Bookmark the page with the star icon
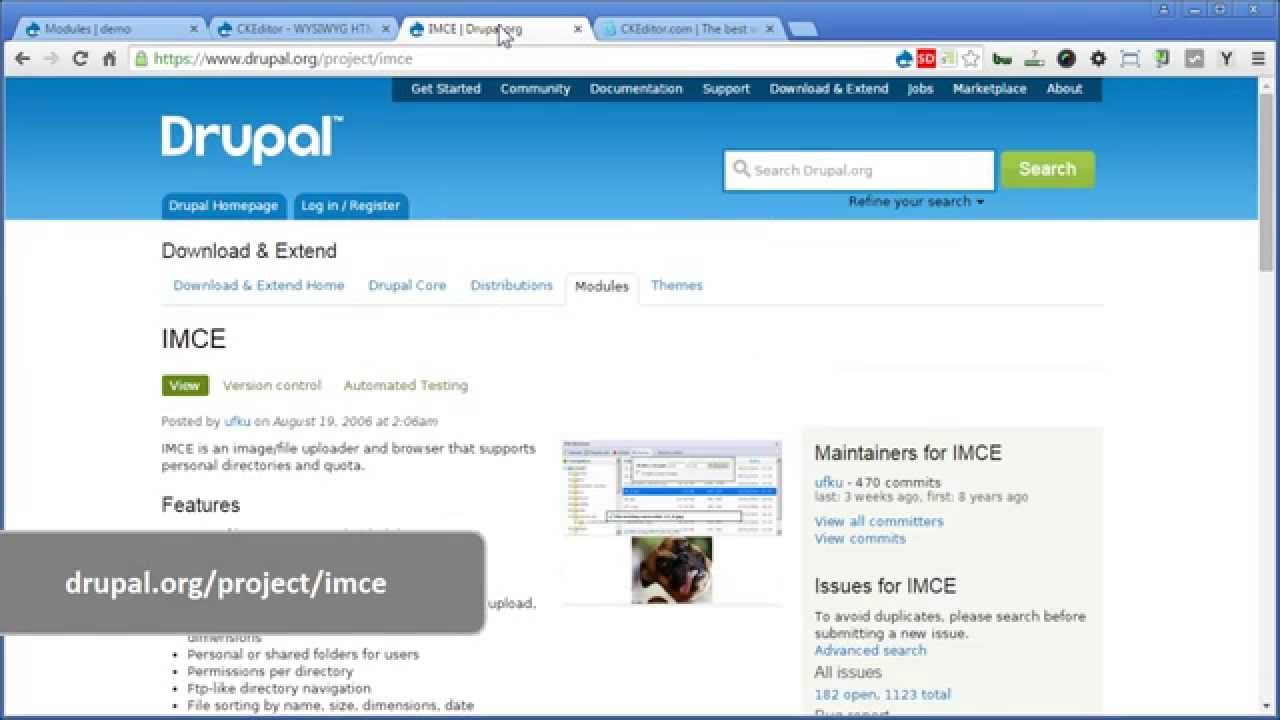Image resolution: width=1280 pixels, height=720 pixels. tap(970, 59)
